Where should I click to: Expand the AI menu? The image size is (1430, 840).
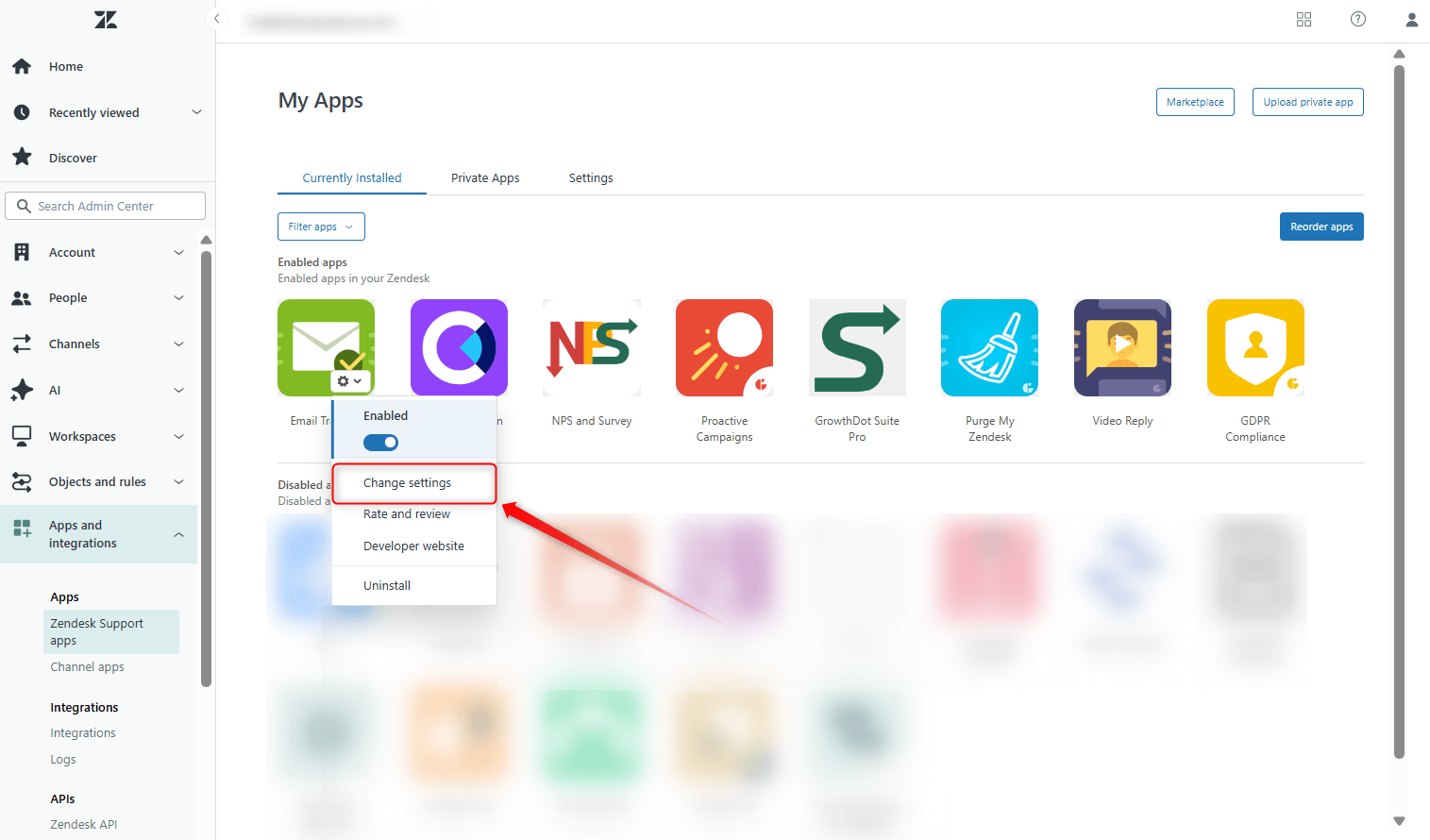click(x=179, y=390)
